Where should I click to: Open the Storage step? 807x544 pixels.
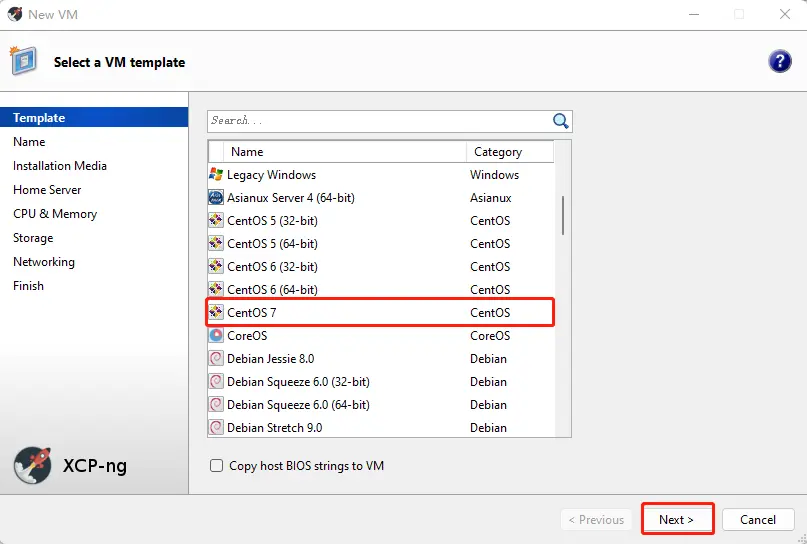point(33,238)
